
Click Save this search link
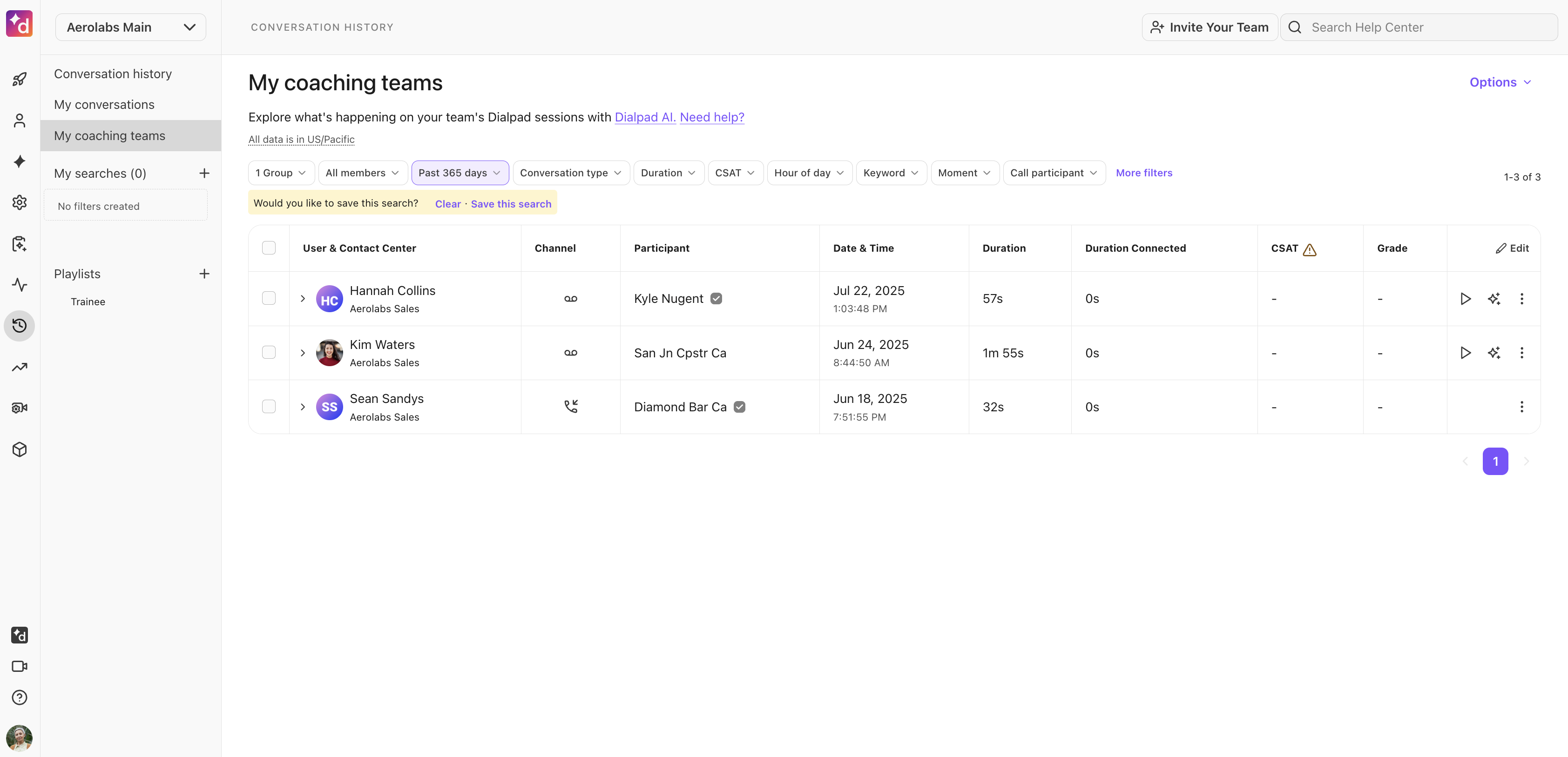click(511, 204)
